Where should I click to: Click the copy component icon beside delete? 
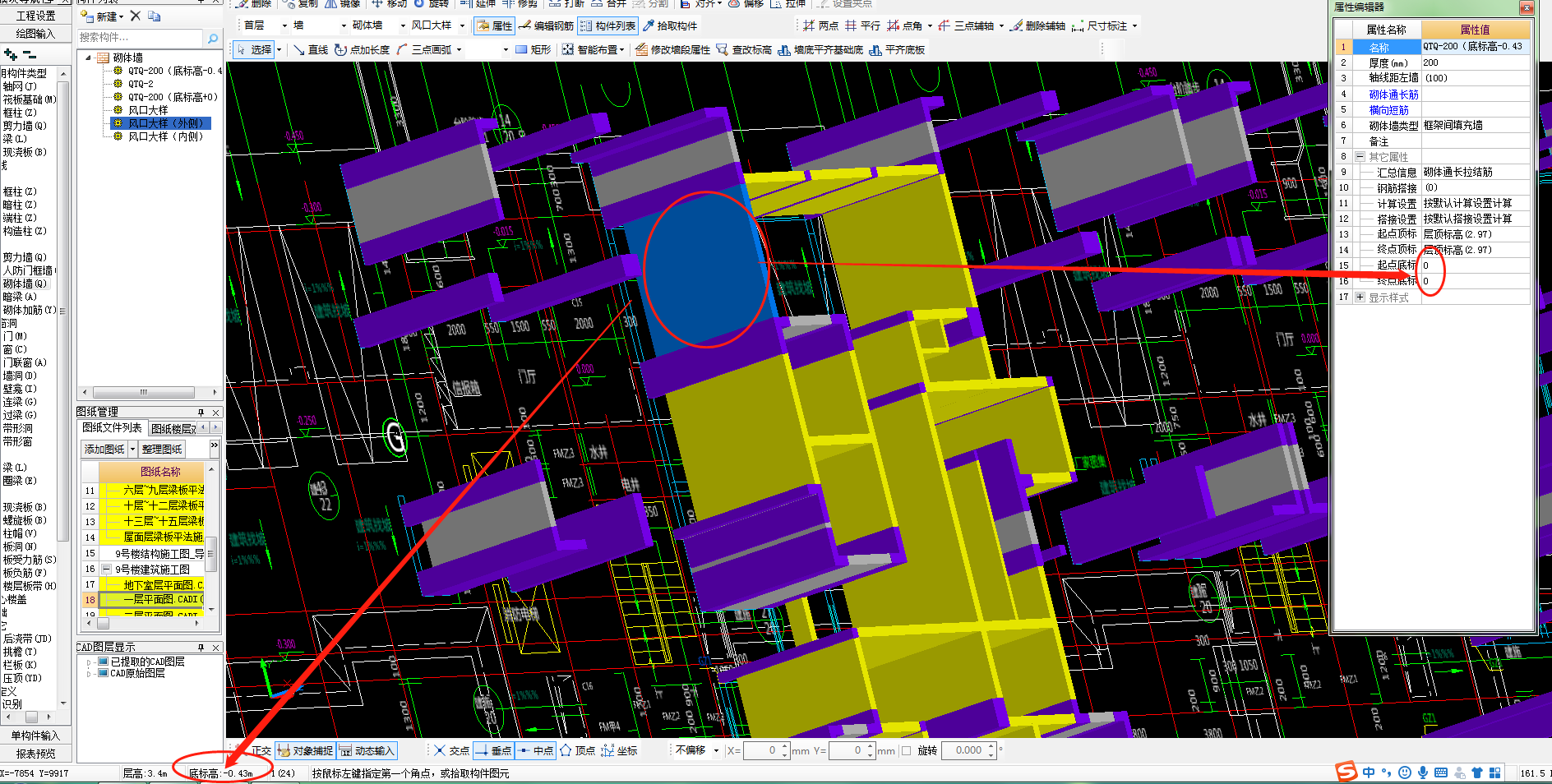155,16
